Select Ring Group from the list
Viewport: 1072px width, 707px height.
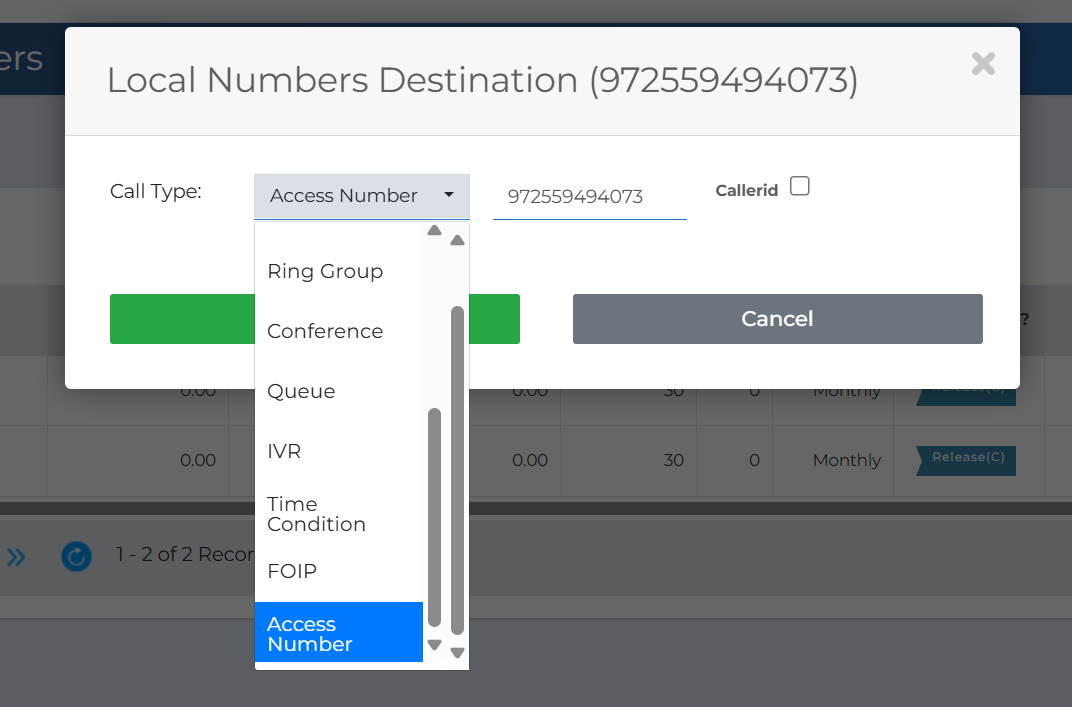(x=339, y=271)
